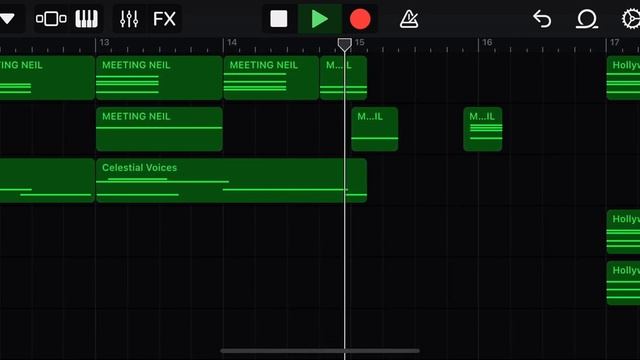Select the unlabeled third-track region before Celestial Voices
The image size is (640, 360).
coord(47,180)
